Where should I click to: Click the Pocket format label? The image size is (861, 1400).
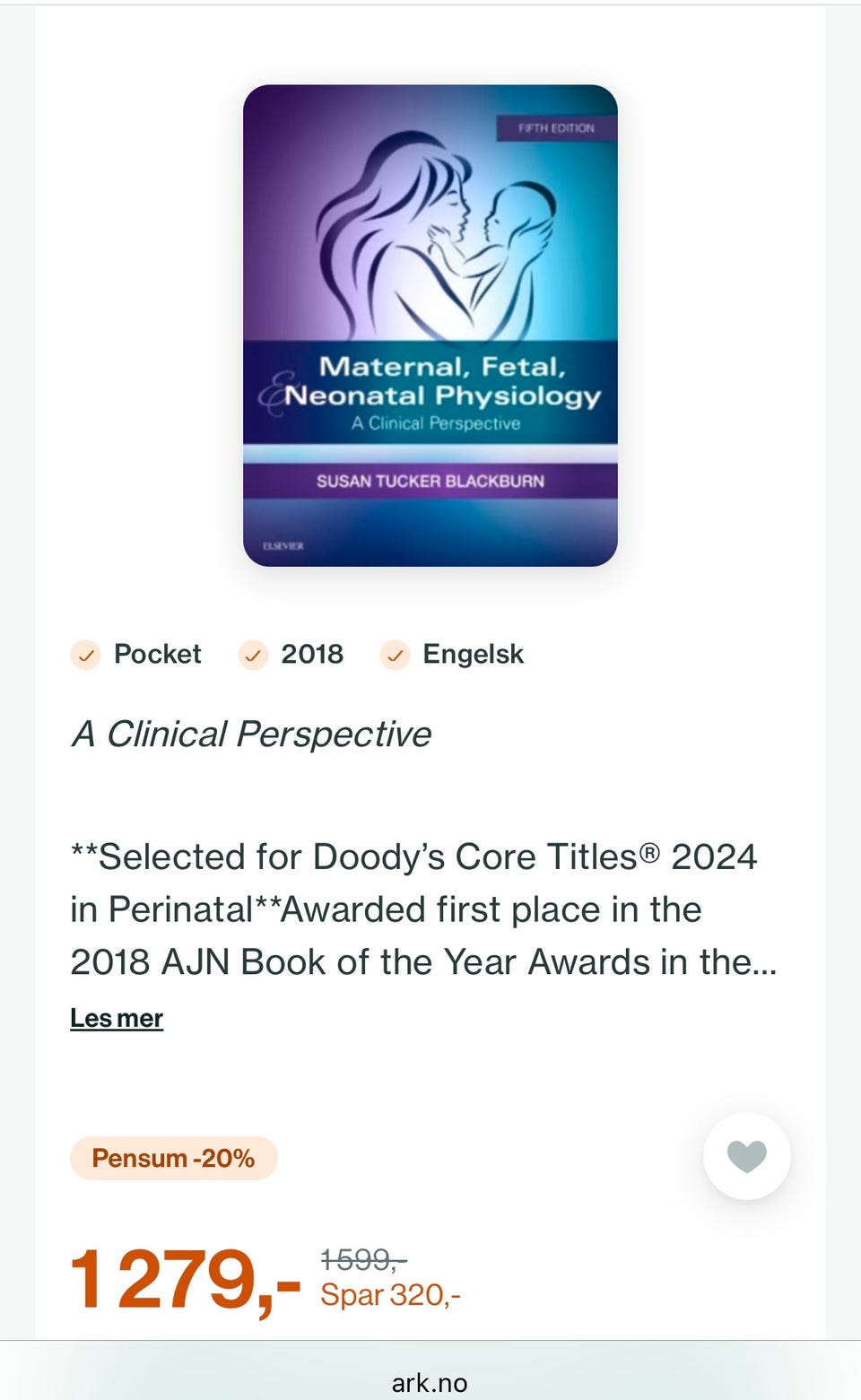157,654
